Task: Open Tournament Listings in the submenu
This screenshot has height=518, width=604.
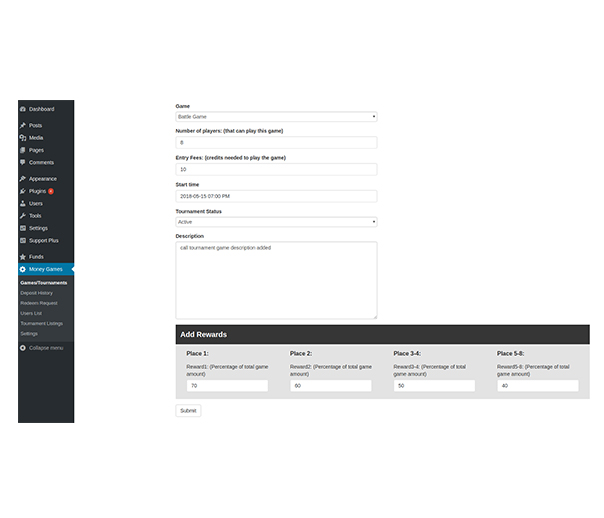Action: [42, 323]
